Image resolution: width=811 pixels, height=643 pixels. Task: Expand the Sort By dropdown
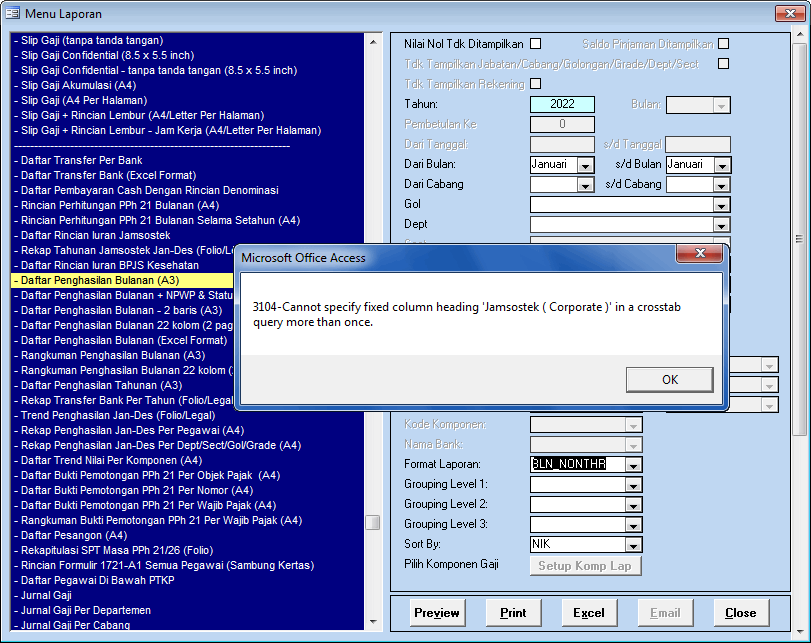pos(633,545)
